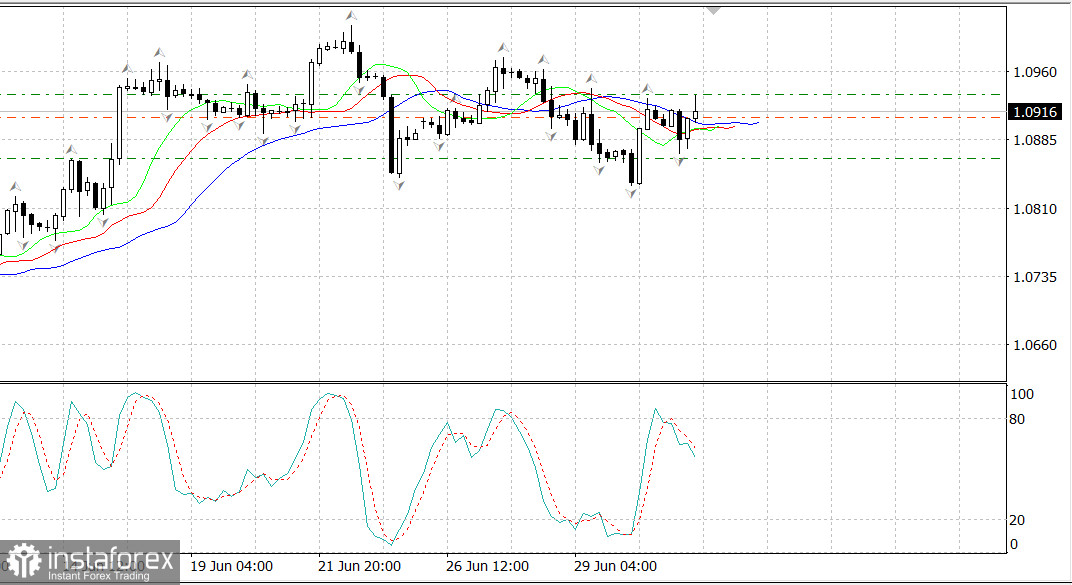Select the 21 Jun 20:00 time label
This screenshot has height=585, width=1072.
click(360, 566)
